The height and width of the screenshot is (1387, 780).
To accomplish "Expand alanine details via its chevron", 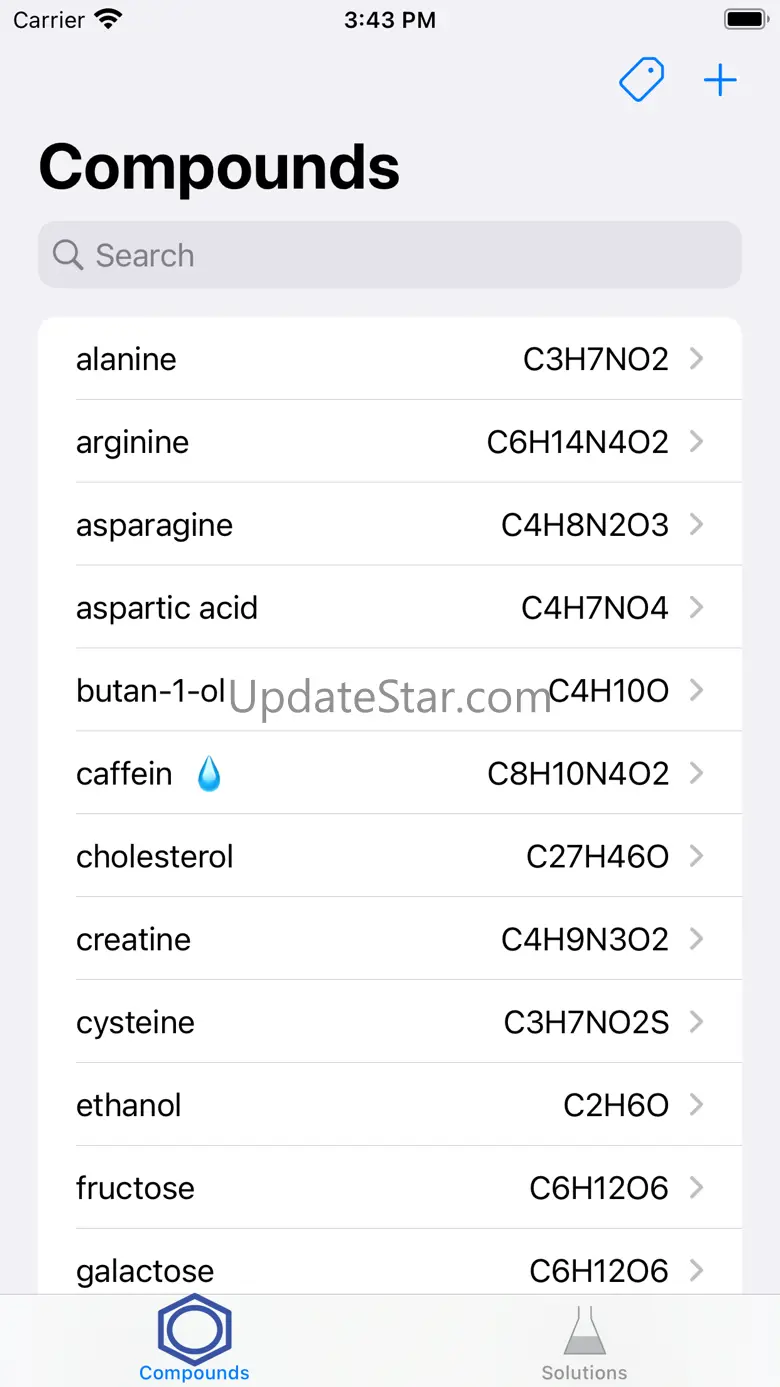I will pyautogui.click(x=697, y=359).
